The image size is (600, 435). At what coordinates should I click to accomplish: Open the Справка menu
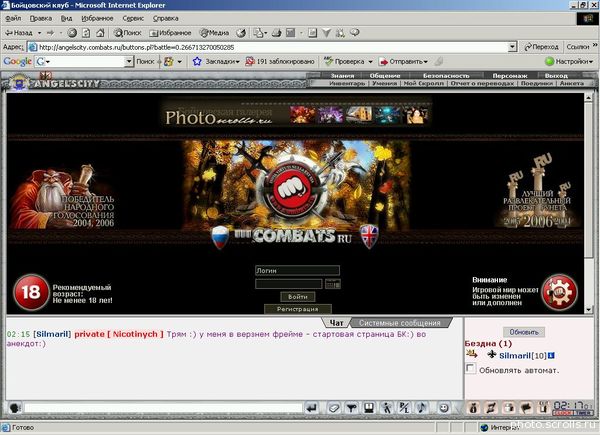click(166, 18)
